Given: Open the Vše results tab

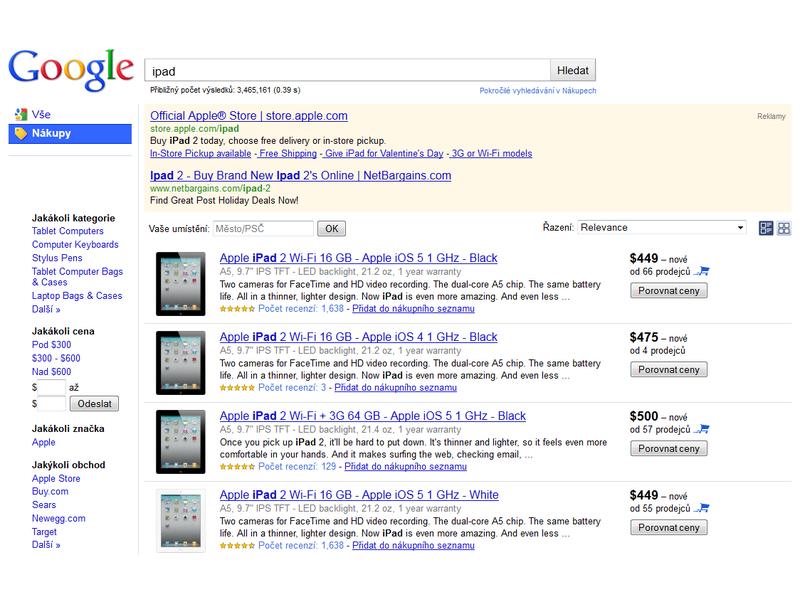Looking at the screenshot, I should click(41, 114).
